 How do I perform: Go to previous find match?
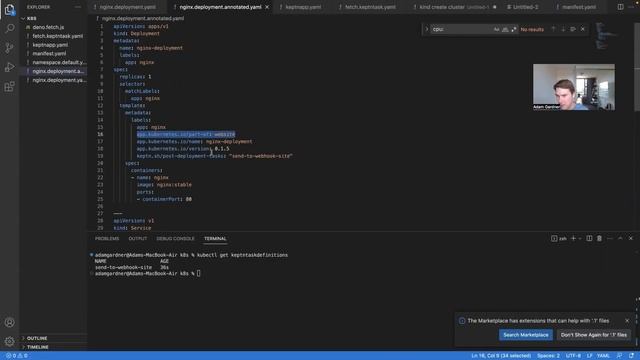(553, 29)
